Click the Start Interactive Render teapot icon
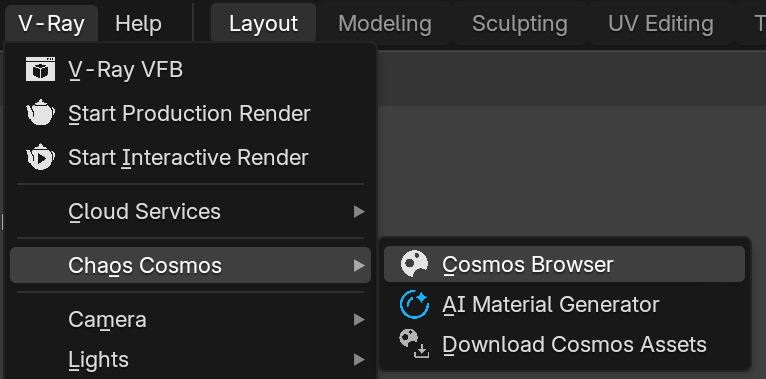Viewport: 766px width, 379px height. (x=40, y=157)
